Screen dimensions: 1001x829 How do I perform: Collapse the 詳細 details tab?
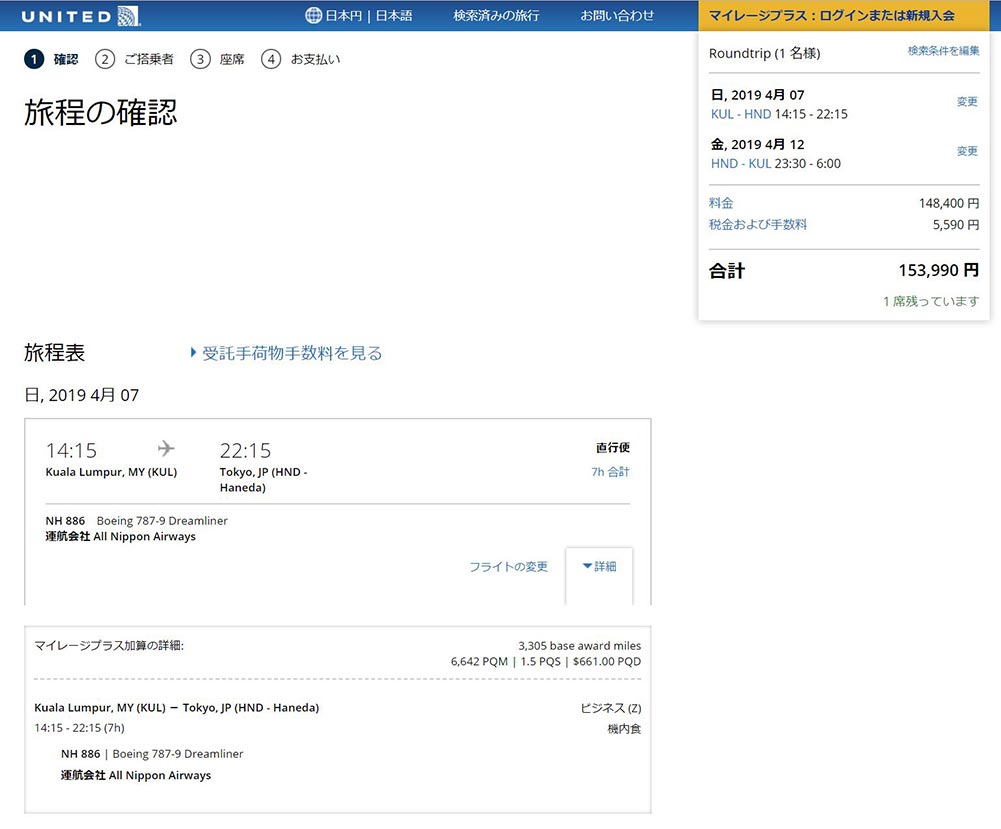pyautogui.click(x=599, y=566)
